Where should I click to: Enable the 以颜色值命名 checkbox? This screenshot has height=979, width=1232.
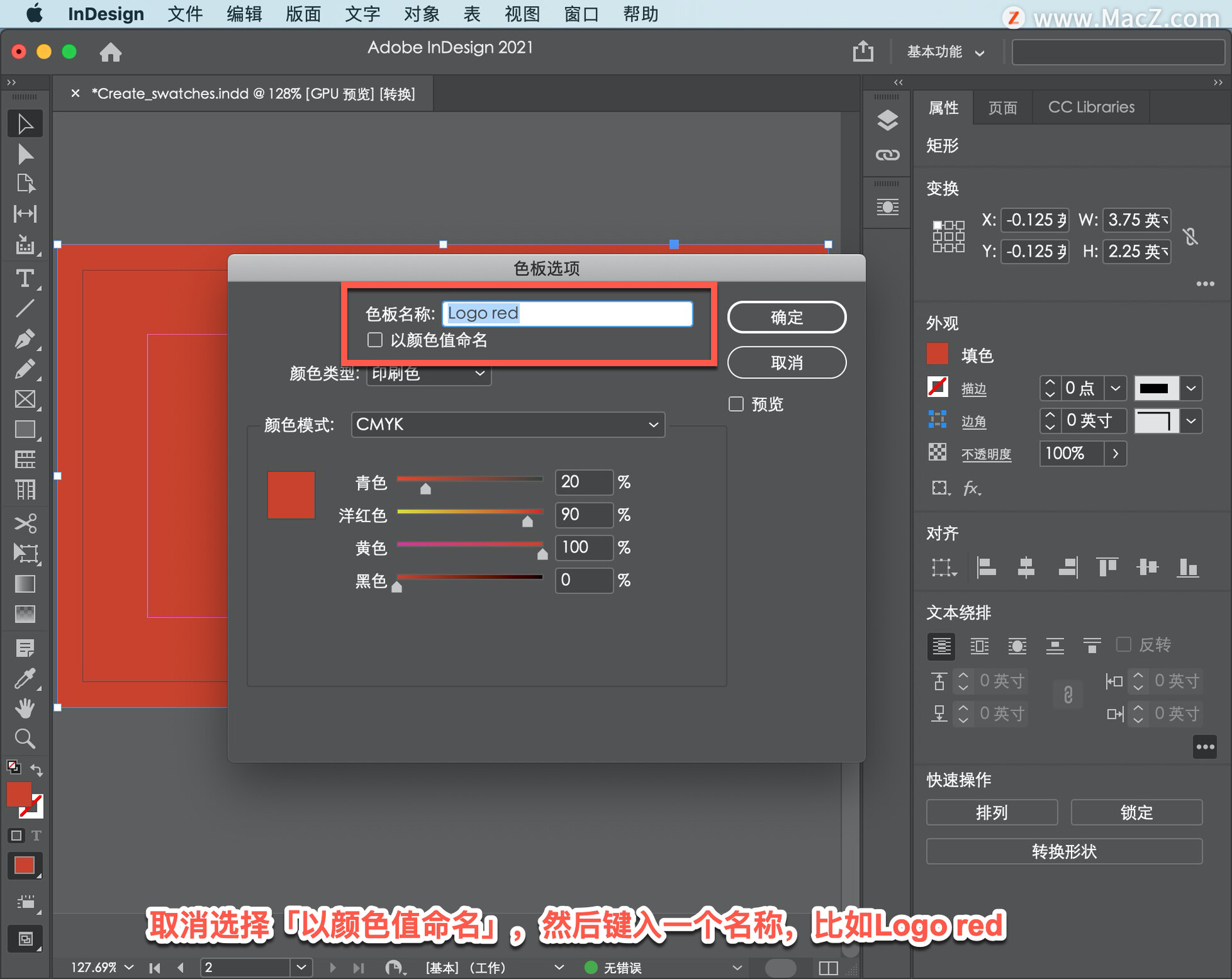click(x=375, y=340)
